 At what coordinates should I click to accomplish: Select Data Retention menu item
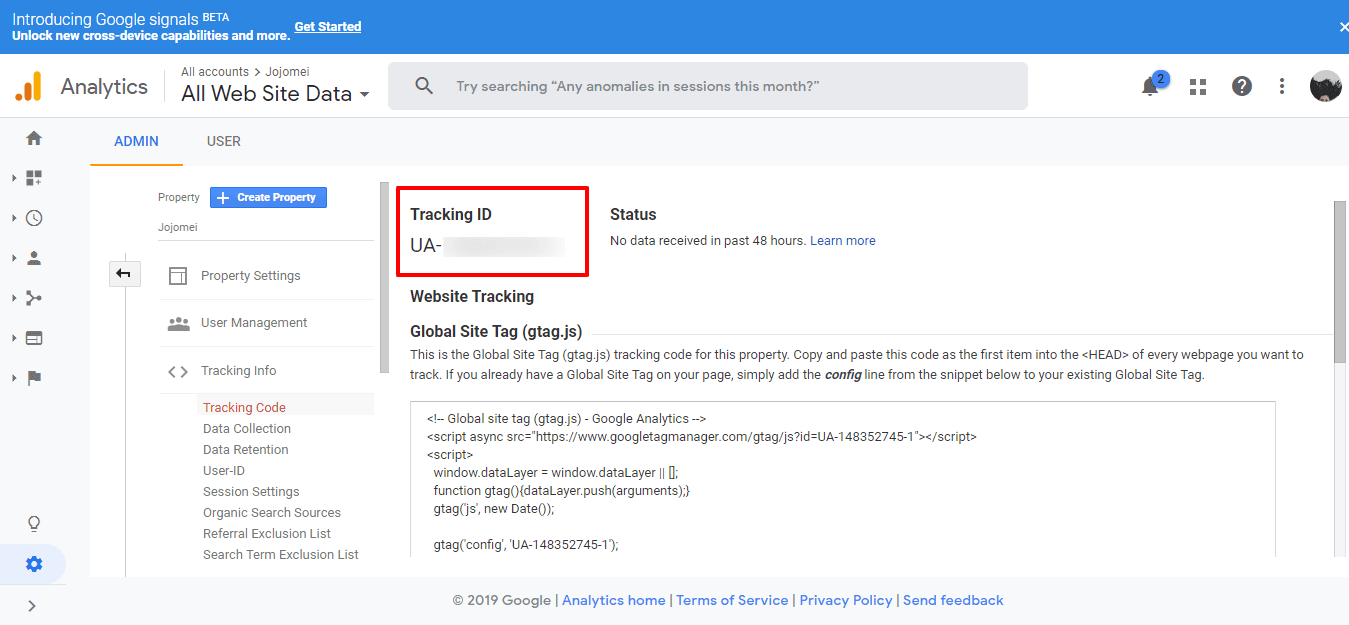(246, 449)
